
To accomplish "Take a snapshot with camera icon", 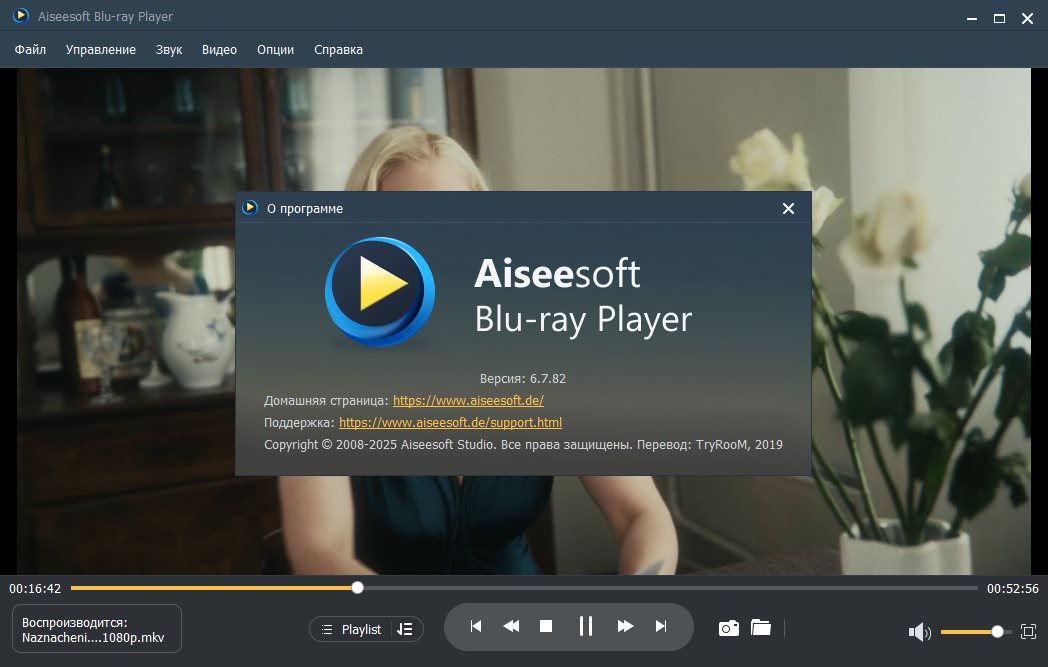I will point(729,628).
